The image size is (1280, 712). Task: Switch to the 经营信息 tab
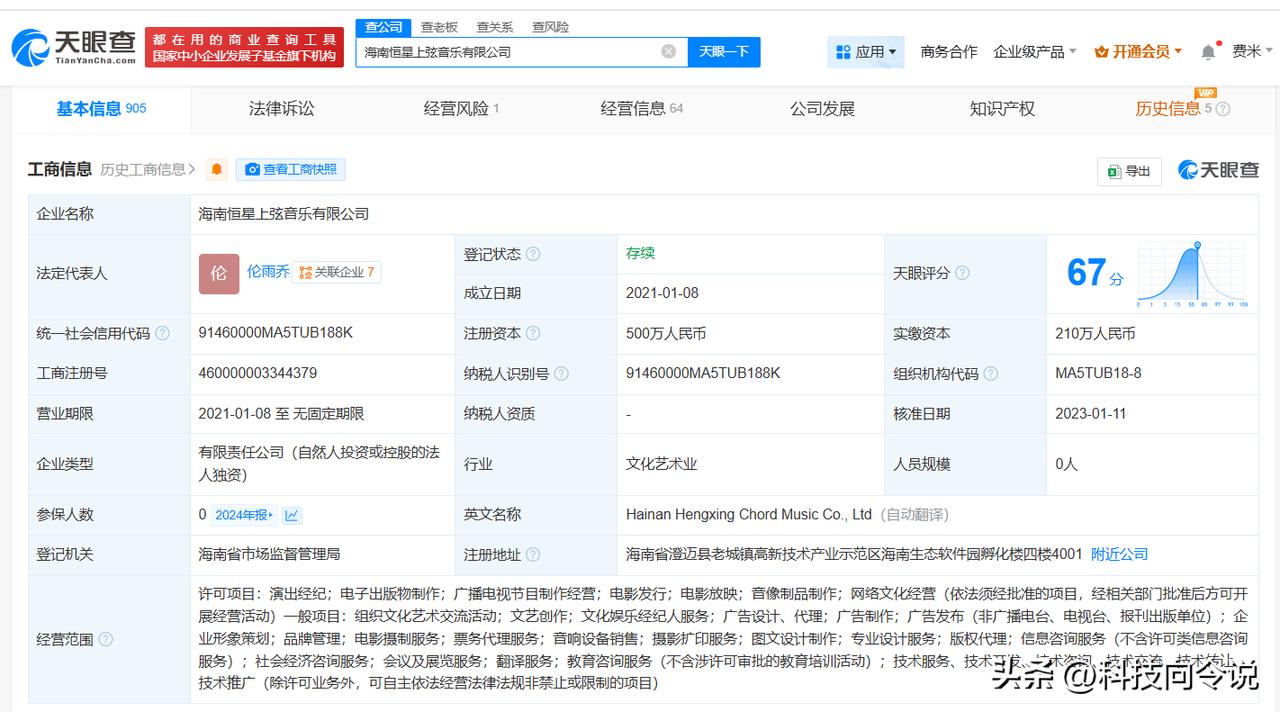click(x=642, y=109)
